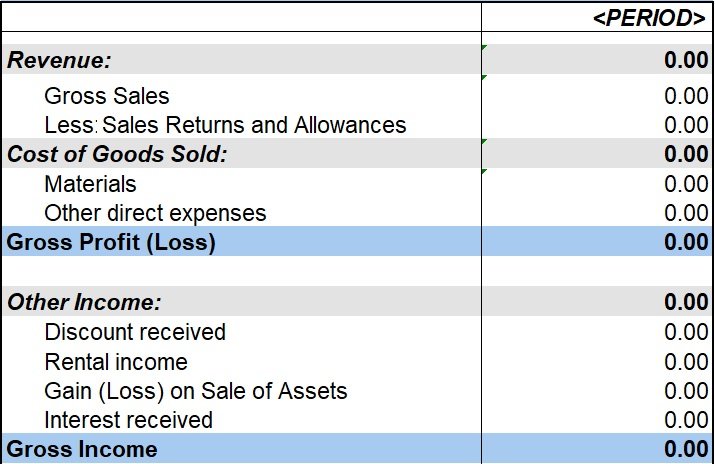Select the Gain (Loss) on Sale of Assets label

pos(196,391)
